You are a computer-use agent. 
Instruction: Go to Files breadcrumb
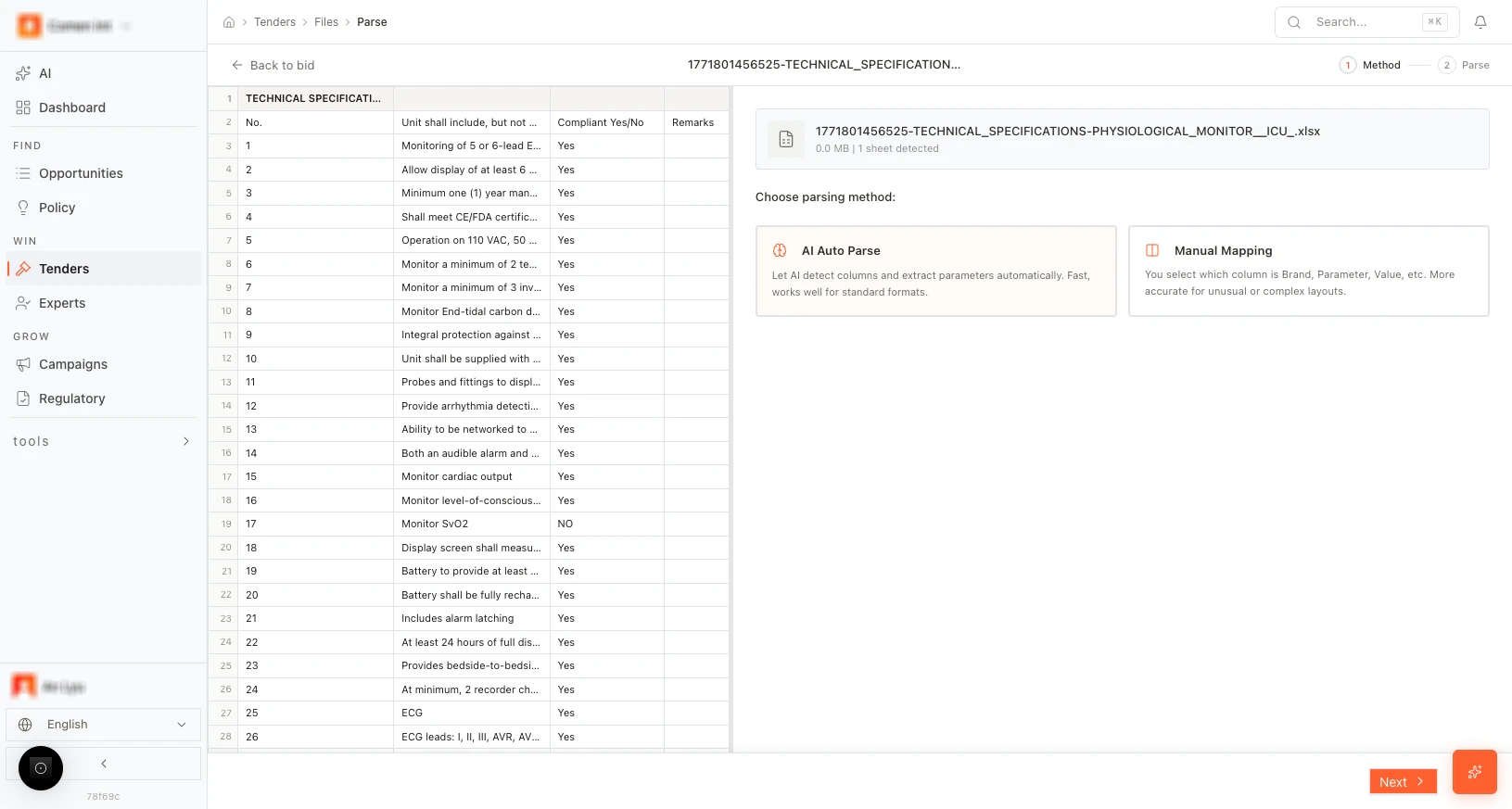tap(326, 22)
